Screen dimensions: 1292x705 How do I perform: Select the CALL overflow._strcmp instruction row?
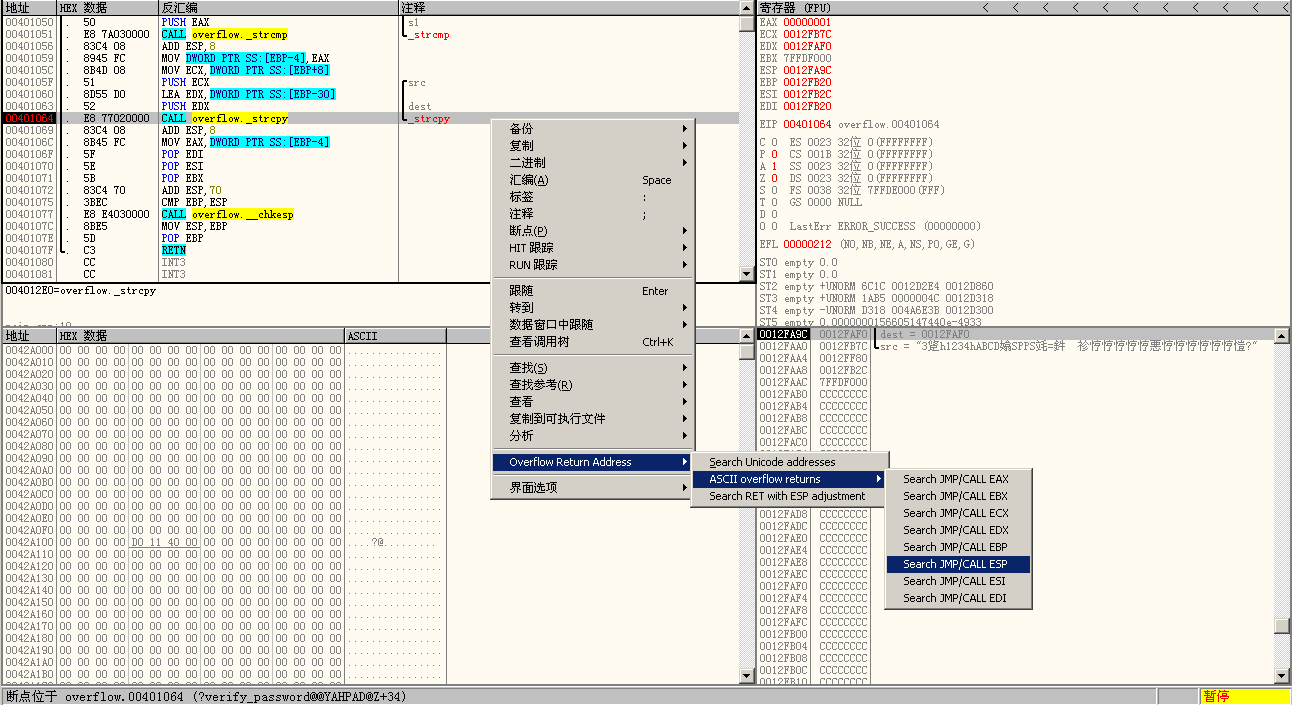tap(370, 34)
